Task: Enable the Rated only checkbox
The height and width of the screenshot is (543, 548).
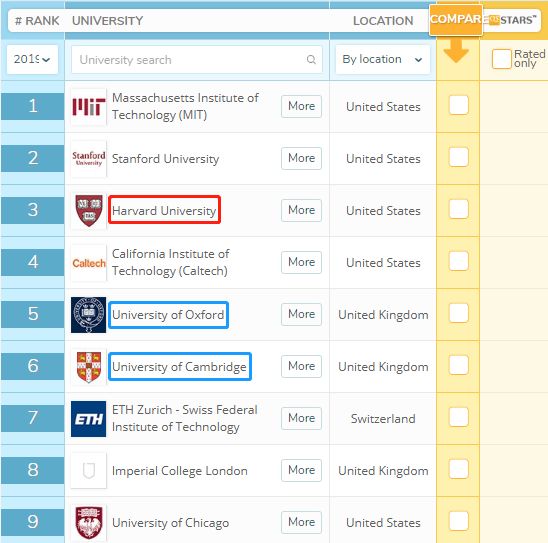Action: (502, 59)
